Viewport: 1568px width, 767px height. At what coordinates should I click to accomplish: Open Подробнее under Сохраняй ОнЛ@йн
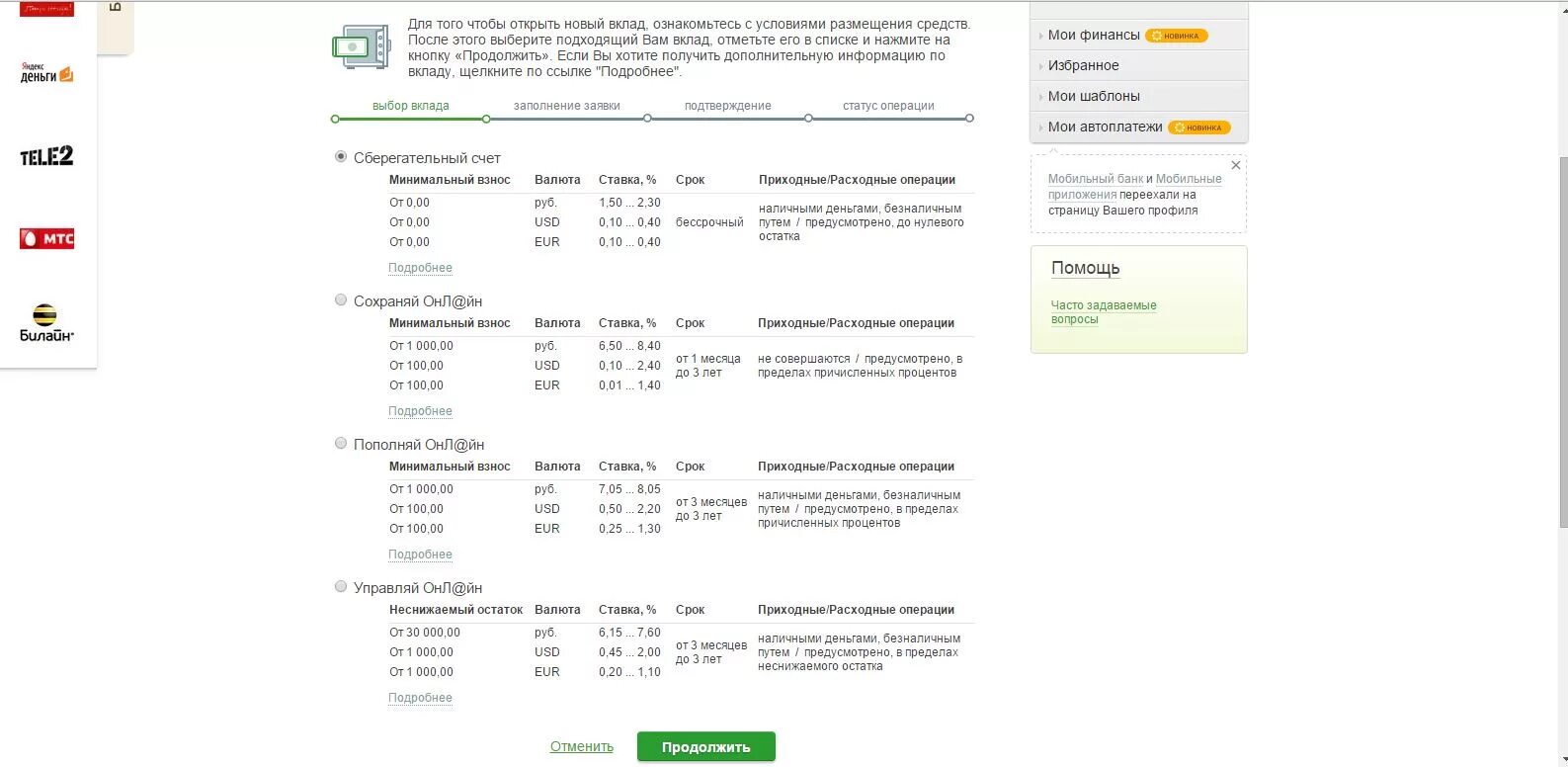[x=420, y=411]
